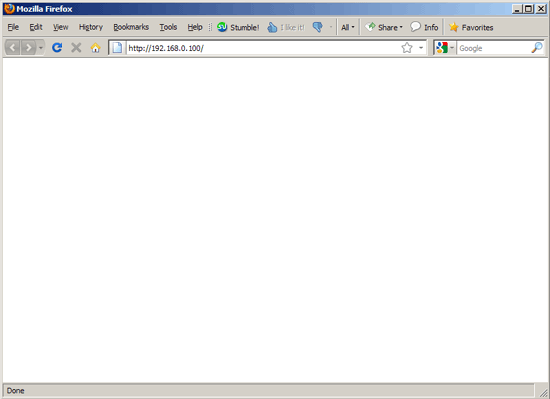The width and height of the screenshot is (550, 399).
Task: Click the I like it! thumbs up
Action: point(286,27)
